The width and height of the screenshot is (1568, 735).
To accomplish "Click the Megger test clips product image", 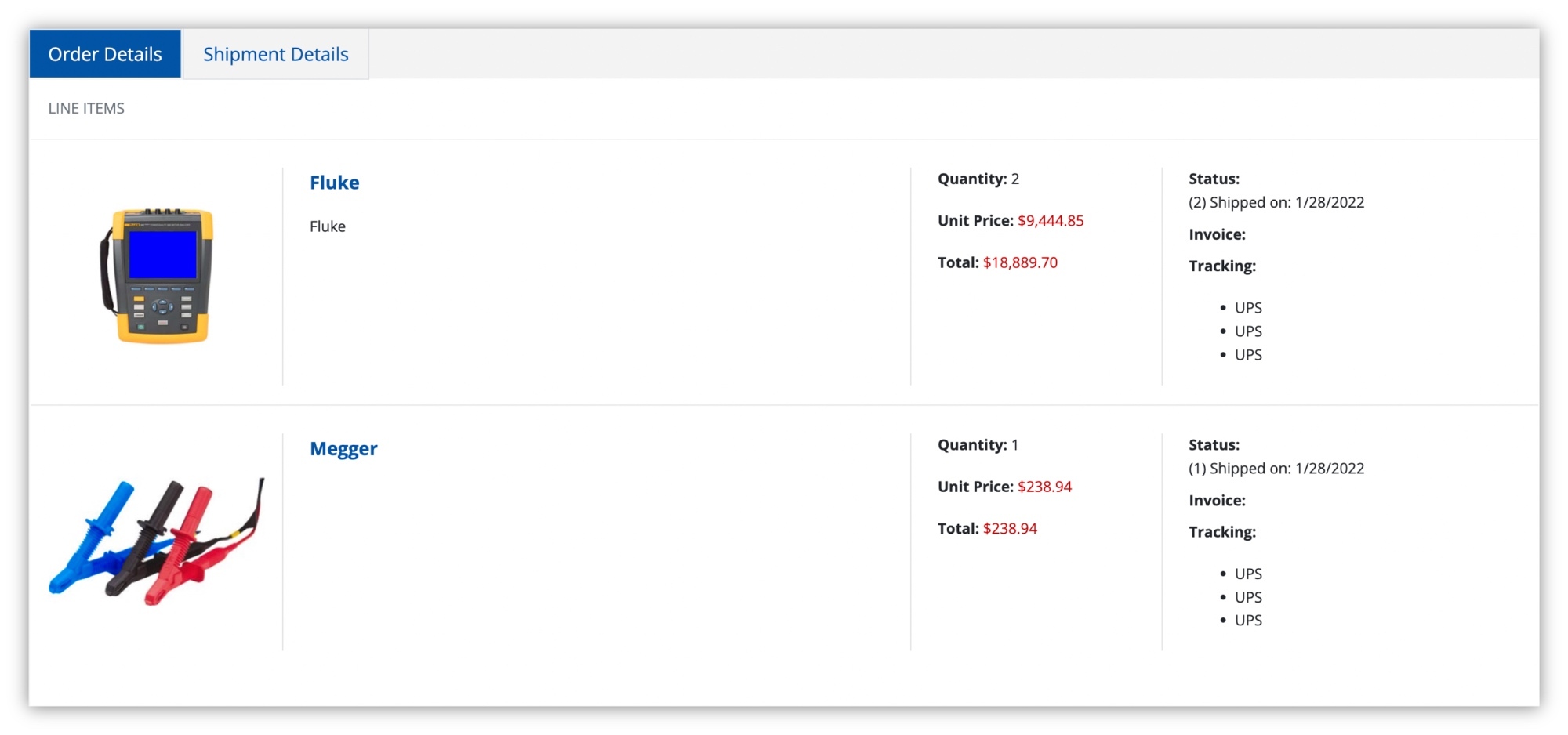I will [x=157, y=541].
